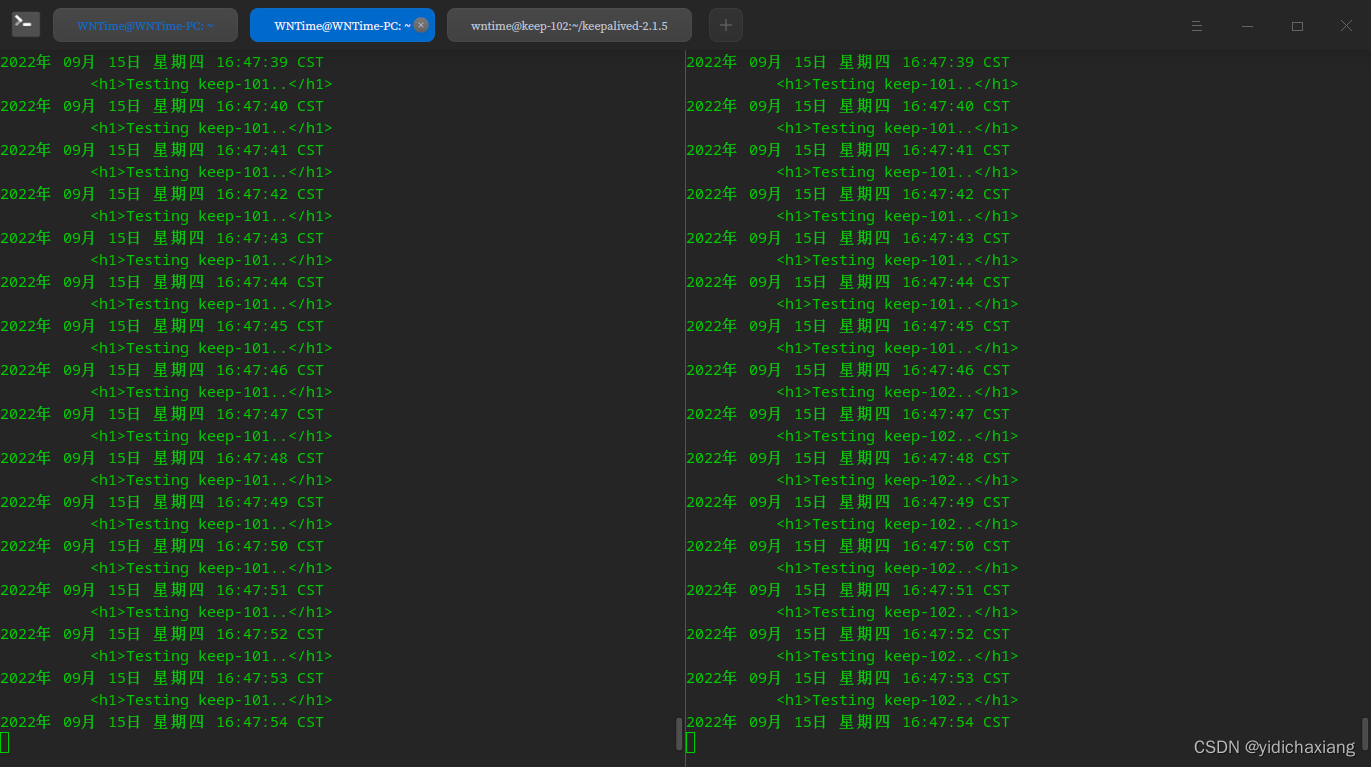1371x767 pixels.
Task: Open the terminal hamburger menu
Action: pos(1197,26)
